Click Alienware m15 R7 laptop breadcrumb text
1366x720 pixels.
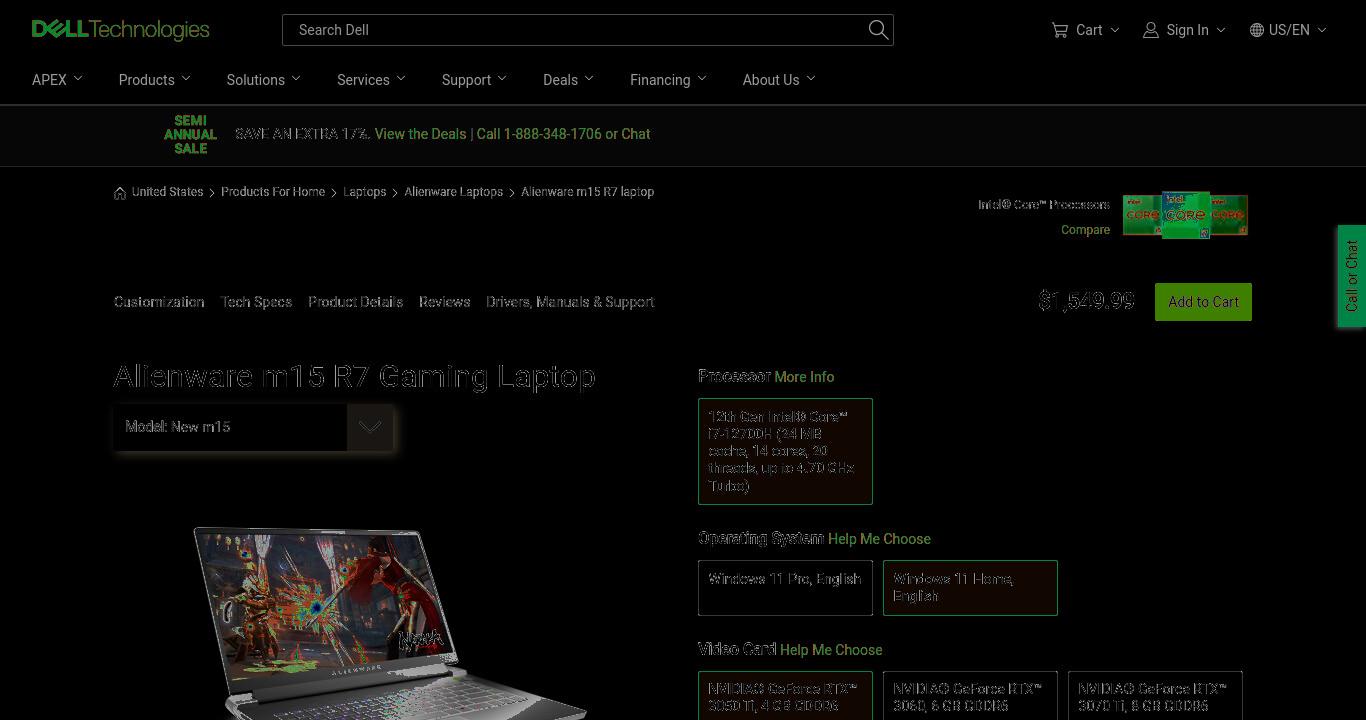pyautogui.click(x=587, y=192)
